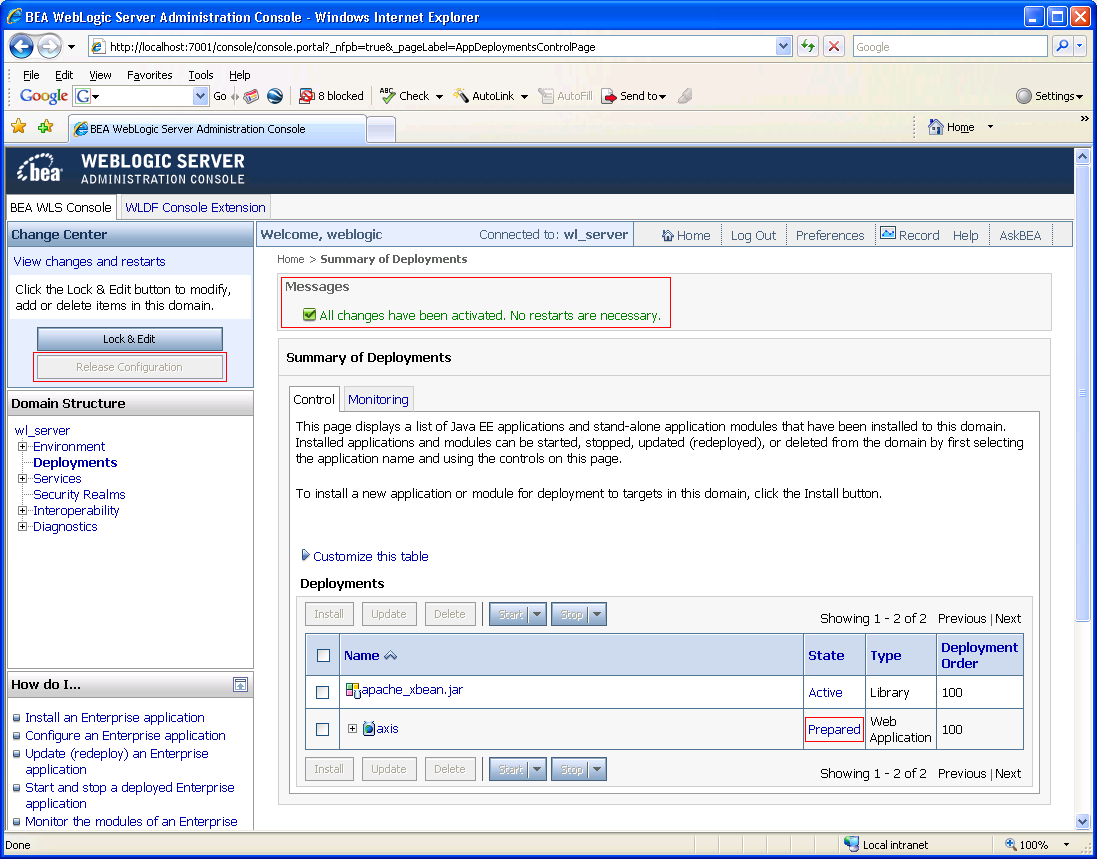The width and height of the screenshot is (1099, 859).
Task: Click the Refresh page icon
Action: point(808,46)
